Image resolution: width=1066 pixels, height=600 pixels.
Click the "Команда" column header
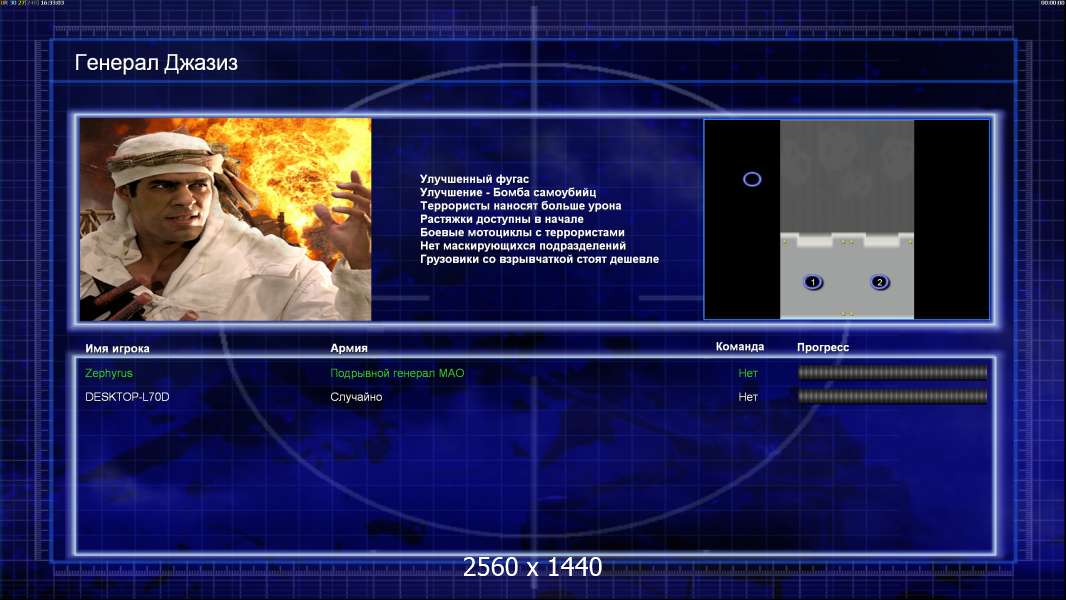(740, 347)
